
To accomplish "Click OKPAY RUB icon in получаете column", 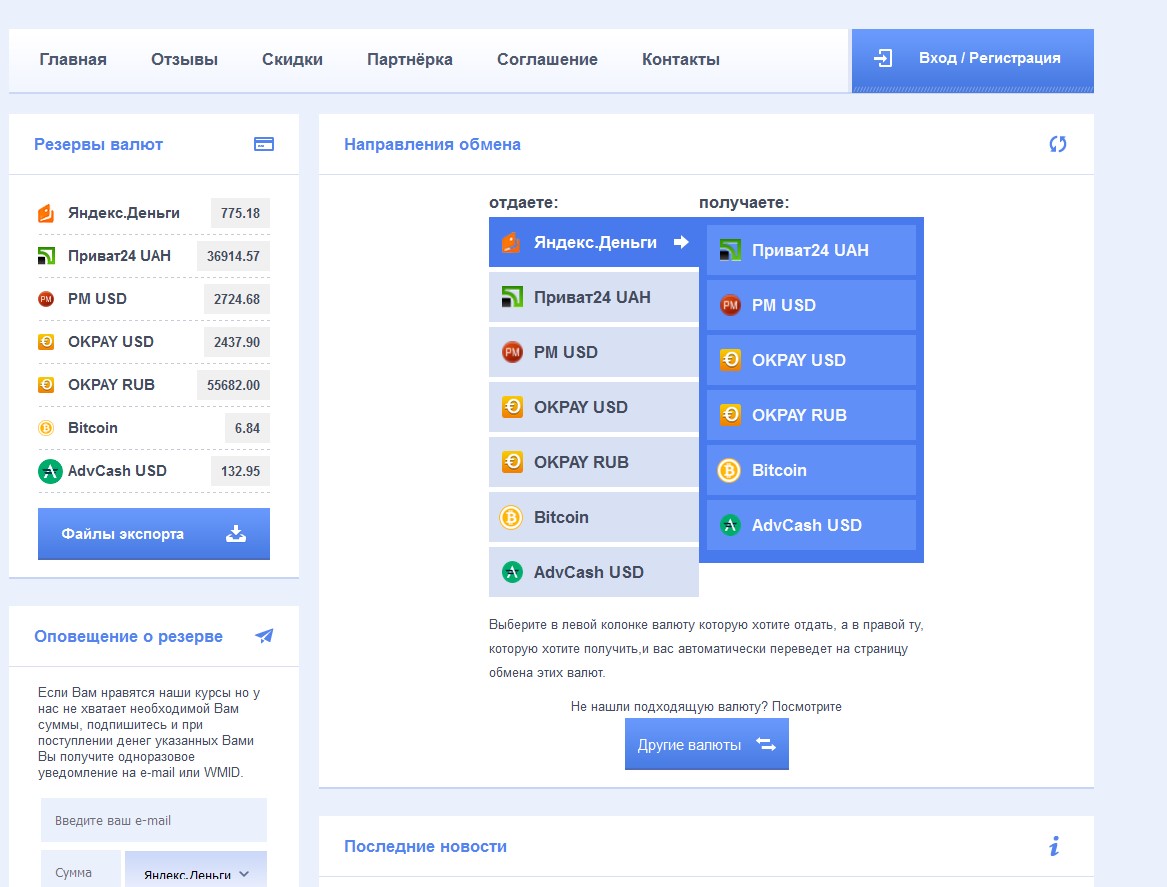I will 730,415.
